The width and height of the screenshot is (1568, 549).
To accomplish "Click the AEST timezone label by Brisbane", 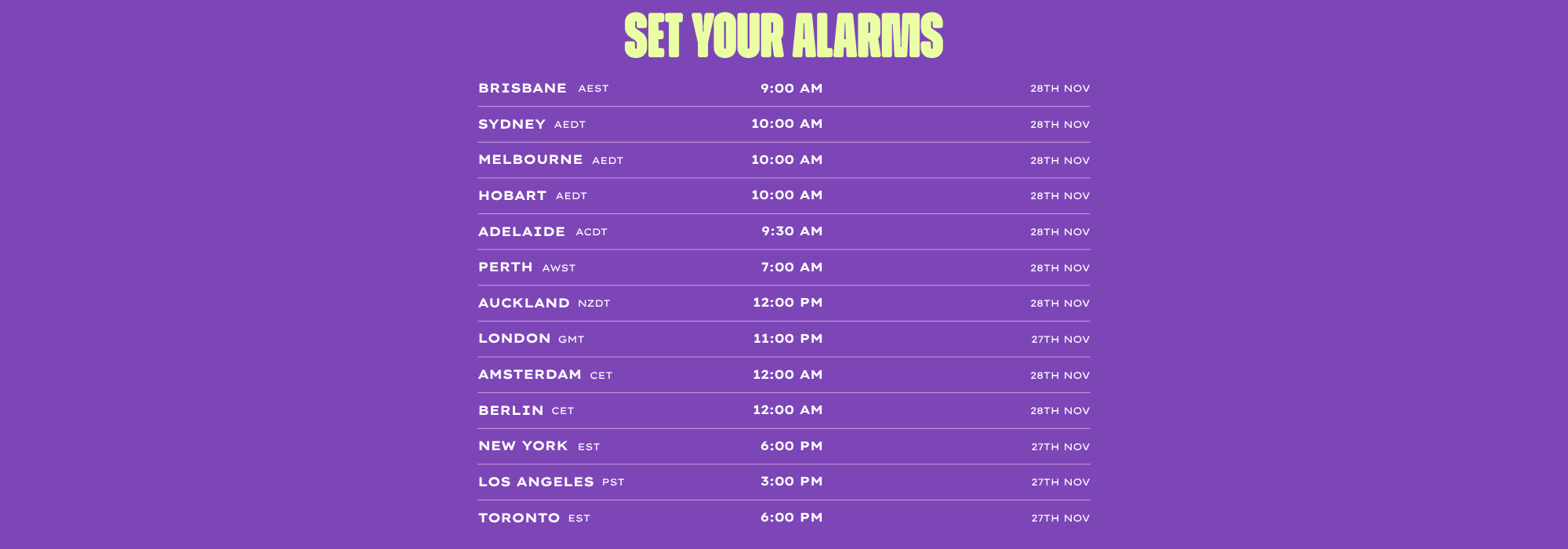I will click(593, 89).
